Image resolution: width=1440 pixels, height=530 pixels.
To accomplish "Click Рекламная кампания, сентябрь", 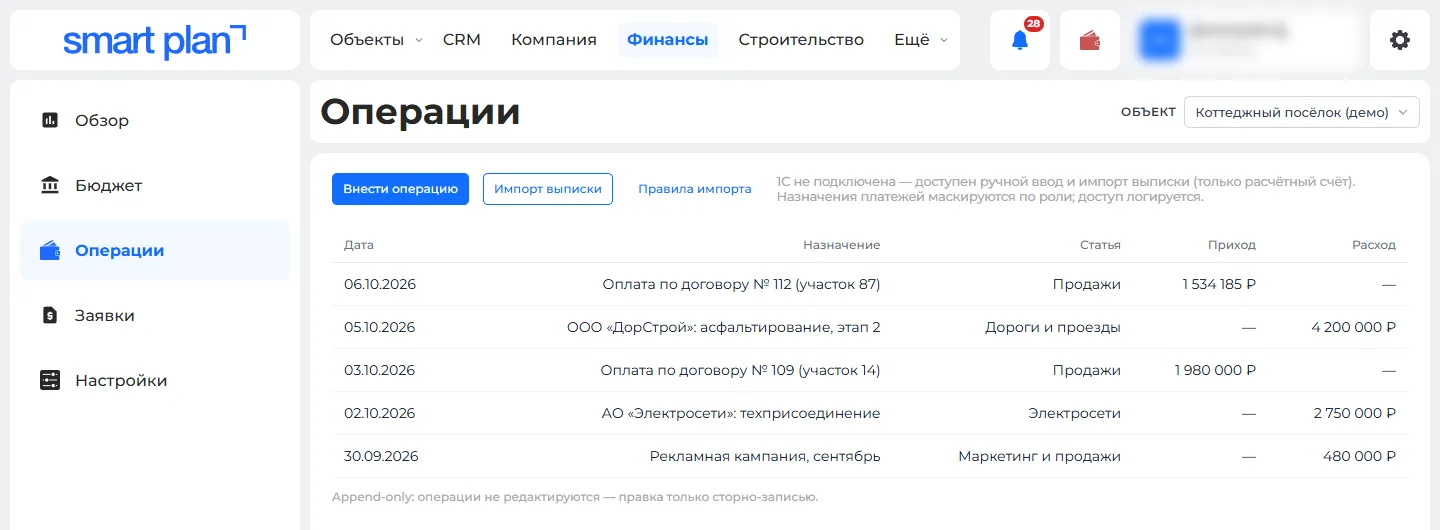I will [x=765, y=456].
